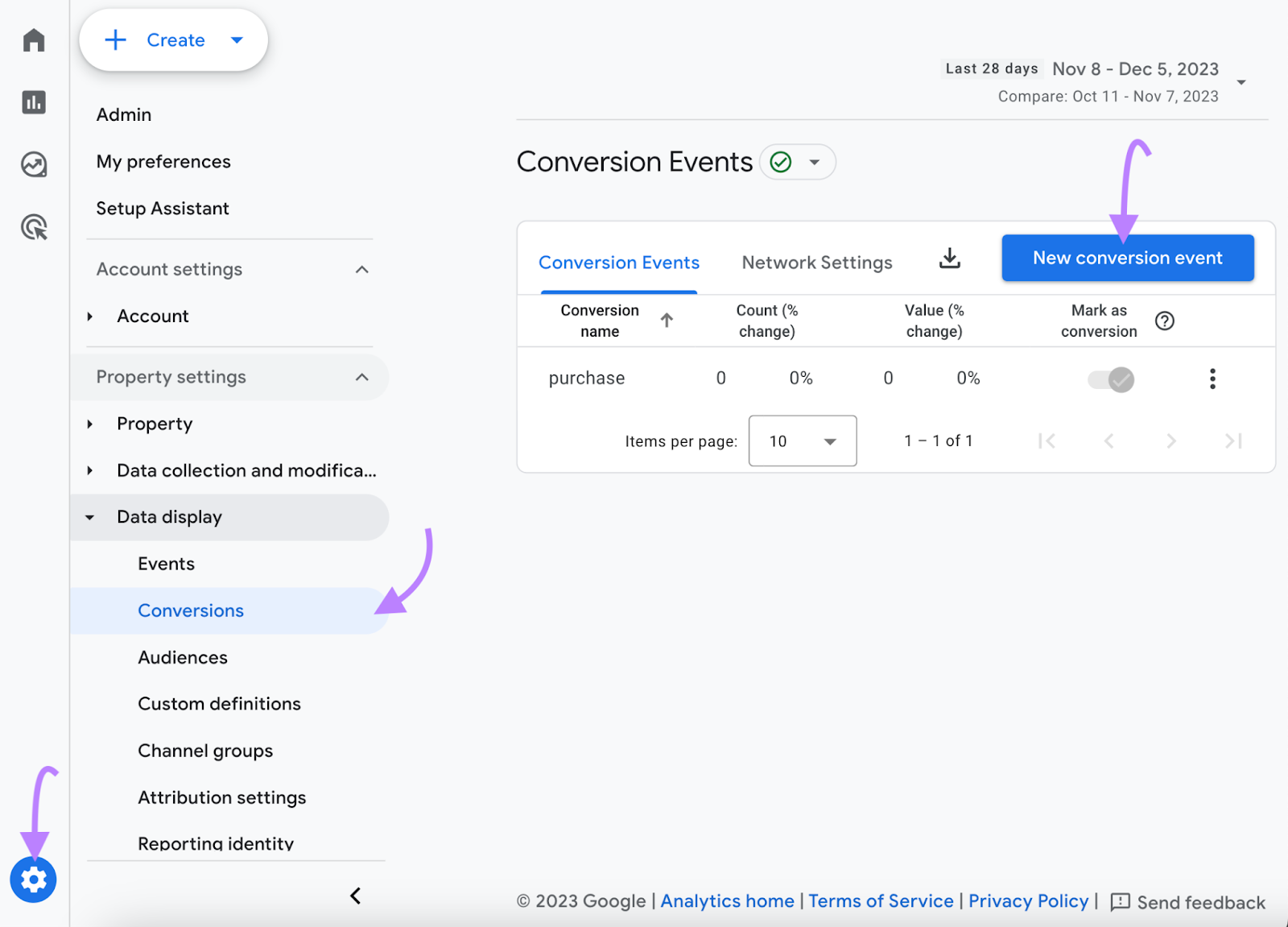Viewport: 1288px width, 927px height.
Task: Click the New conversion event button
Action: (1126, 258)
